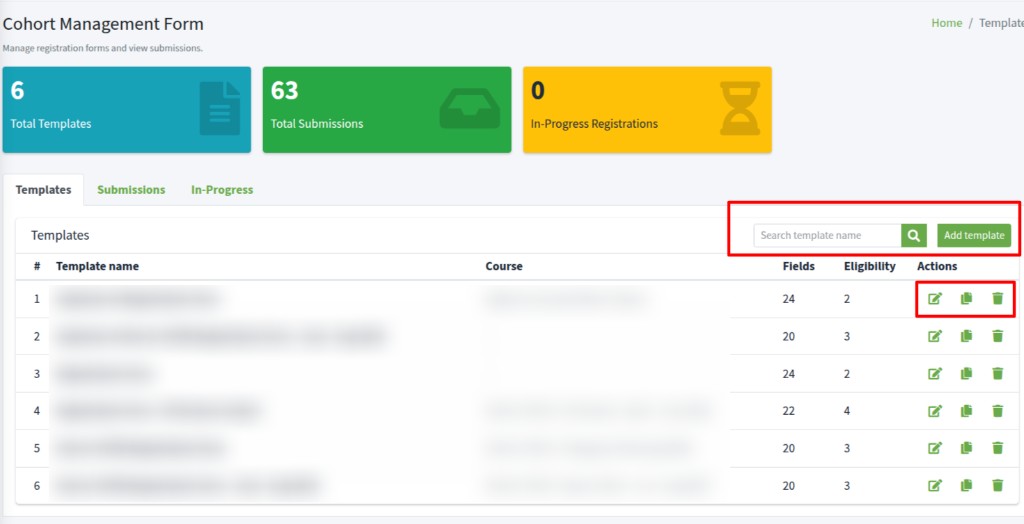Image resolution: width=1024 pixels, height=524 pixels.
Task: Click Fields value 24 in row 3
Action: 789,374
